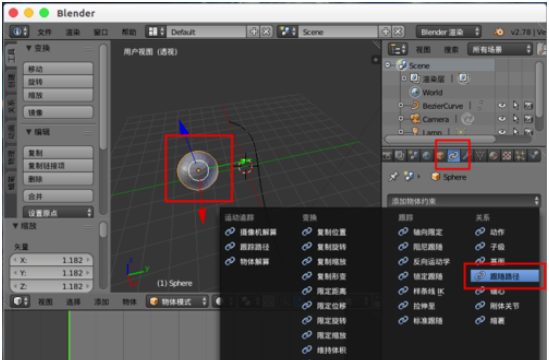Click the Blender logo icon in header

(499, 32)
